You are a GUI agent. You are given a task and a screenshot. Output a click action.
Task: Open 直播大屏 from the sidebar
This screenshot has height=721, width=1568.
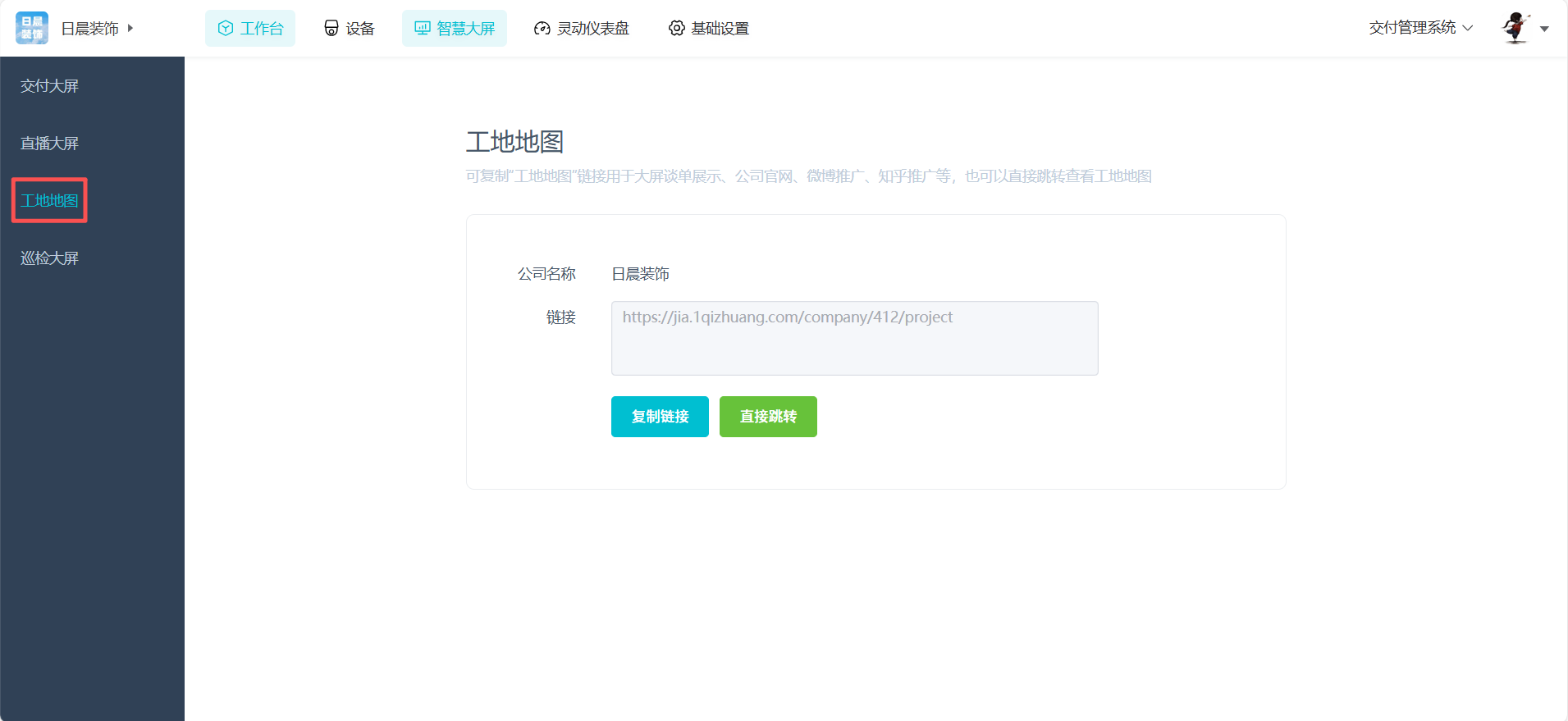49,144
